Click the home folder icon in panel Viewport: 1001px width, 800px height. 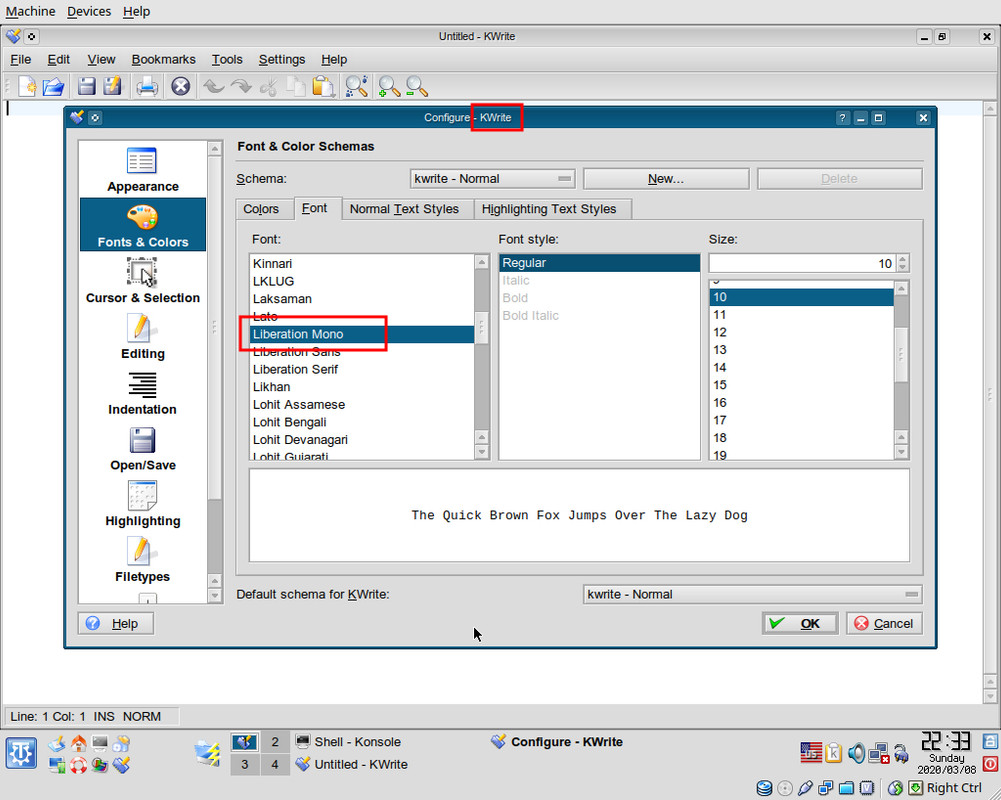(x=79, y=743)
